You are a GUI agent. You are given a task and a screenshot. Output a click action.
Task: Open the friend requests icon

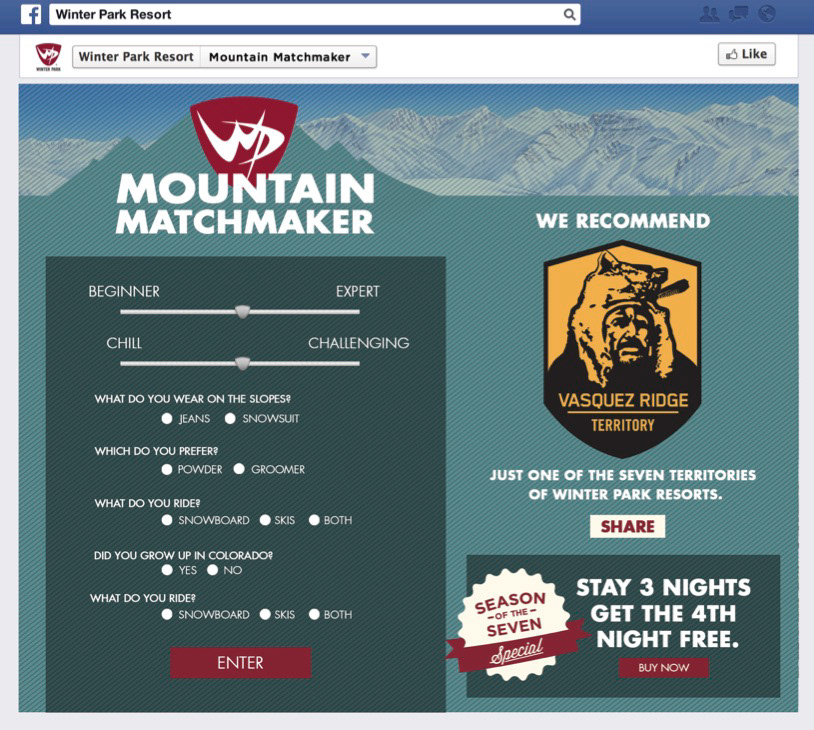coord(710,14)
